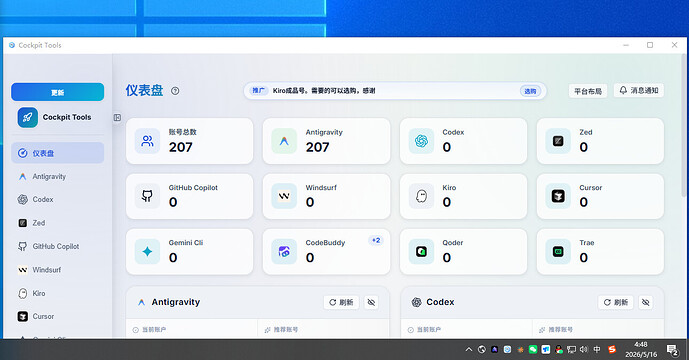Screen dimensions: 689x360
Task: Click the QQ penguin tray icon
Action: click(558, 349)
